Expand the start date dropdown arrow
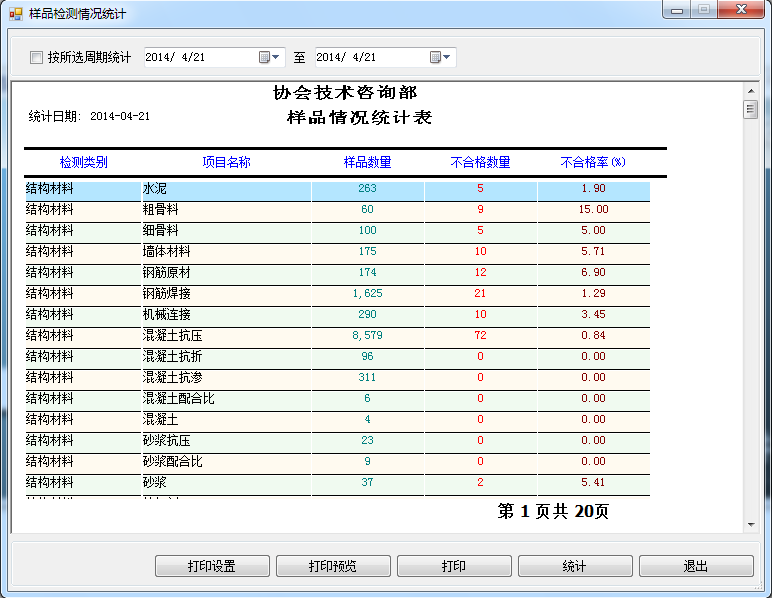This screenshot has width=772, height=598. [x=277, y=57]
